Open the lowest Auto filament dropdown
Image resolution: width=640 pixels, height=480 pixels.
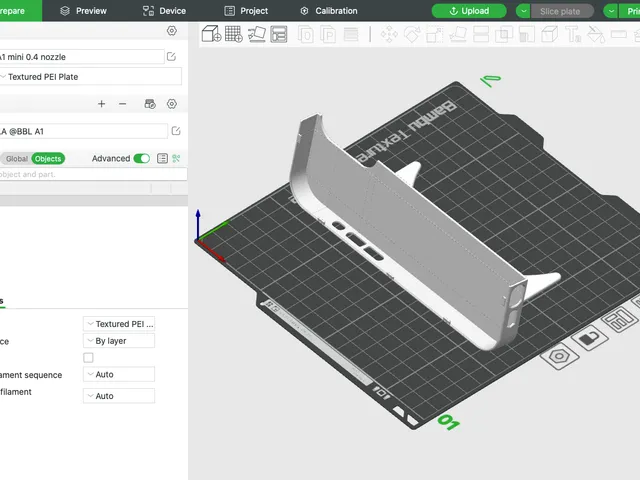119,396
